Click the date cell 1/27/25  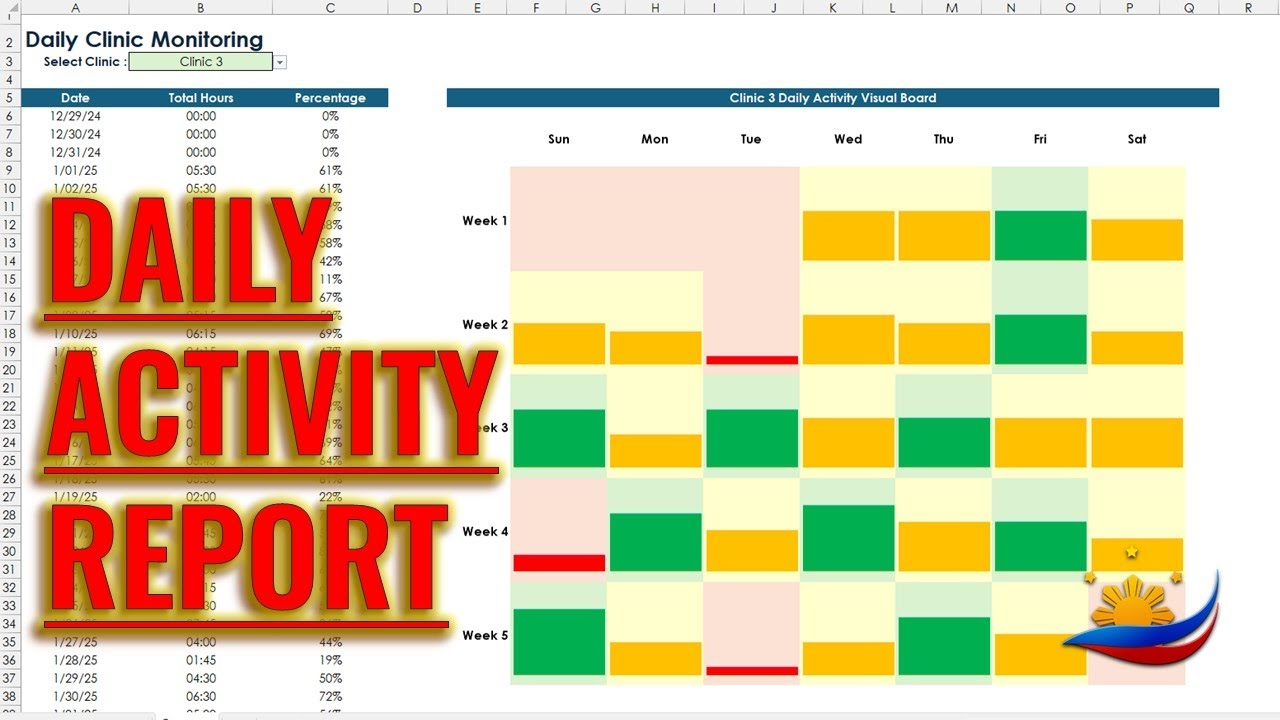click(75, 642)
